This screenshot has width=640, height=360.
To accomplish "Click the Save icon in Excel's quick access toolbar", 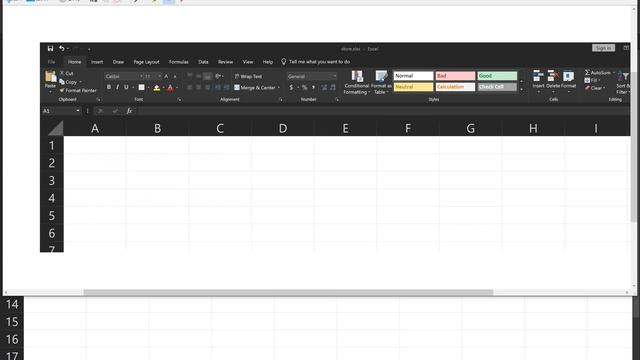I will 50,49.
